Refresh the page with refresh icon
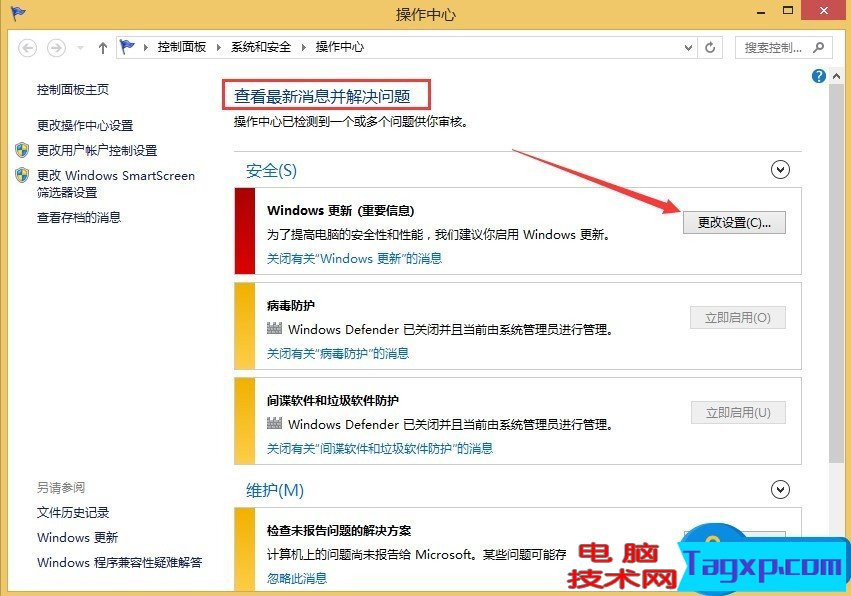The height and width of the screenshot is (596, 851). [710, 48]
